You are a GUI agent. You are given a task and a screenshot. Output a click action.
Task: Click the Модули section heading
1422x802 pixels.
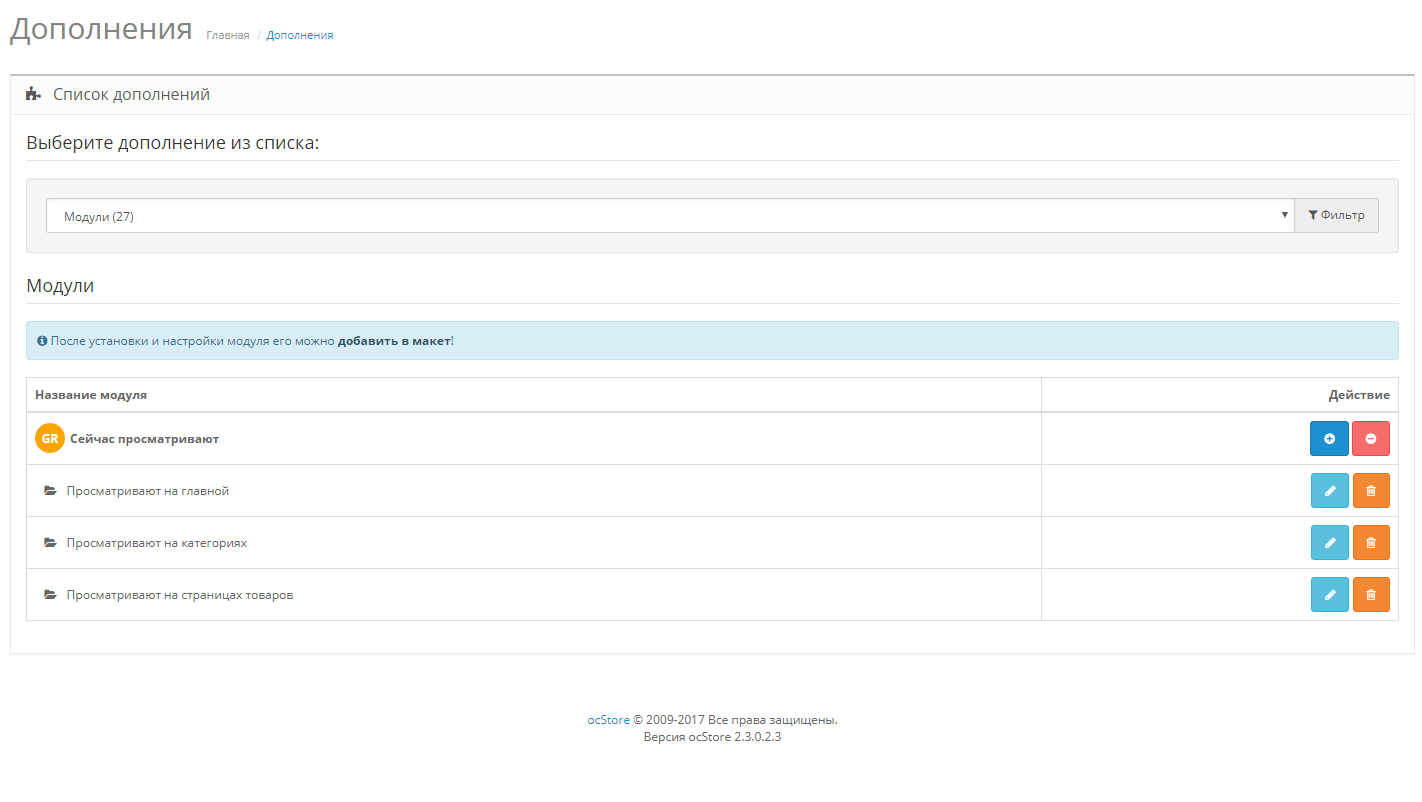click(x=60, y=286)
